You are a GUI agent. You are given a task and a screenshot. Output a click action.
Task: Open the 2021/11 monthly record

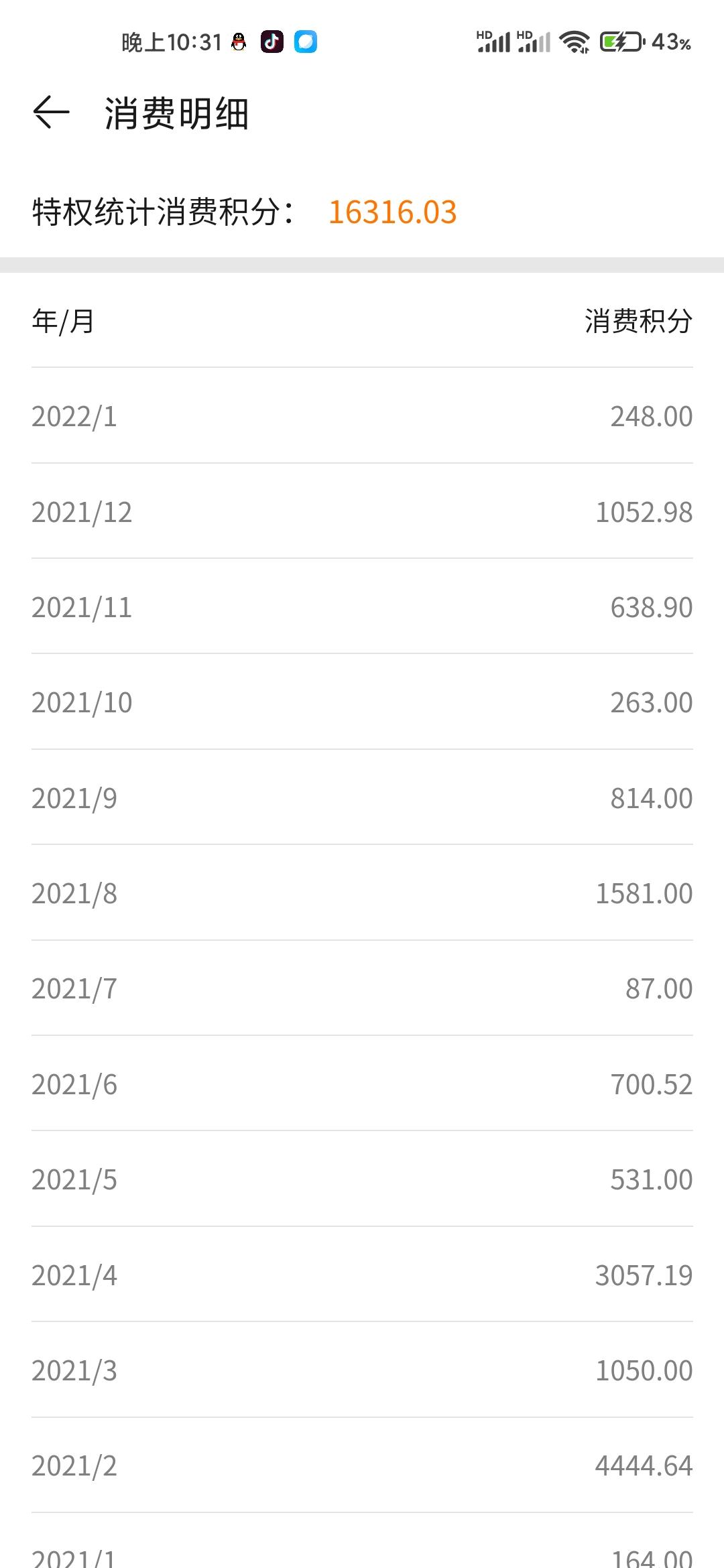click(x=362, y=606)
